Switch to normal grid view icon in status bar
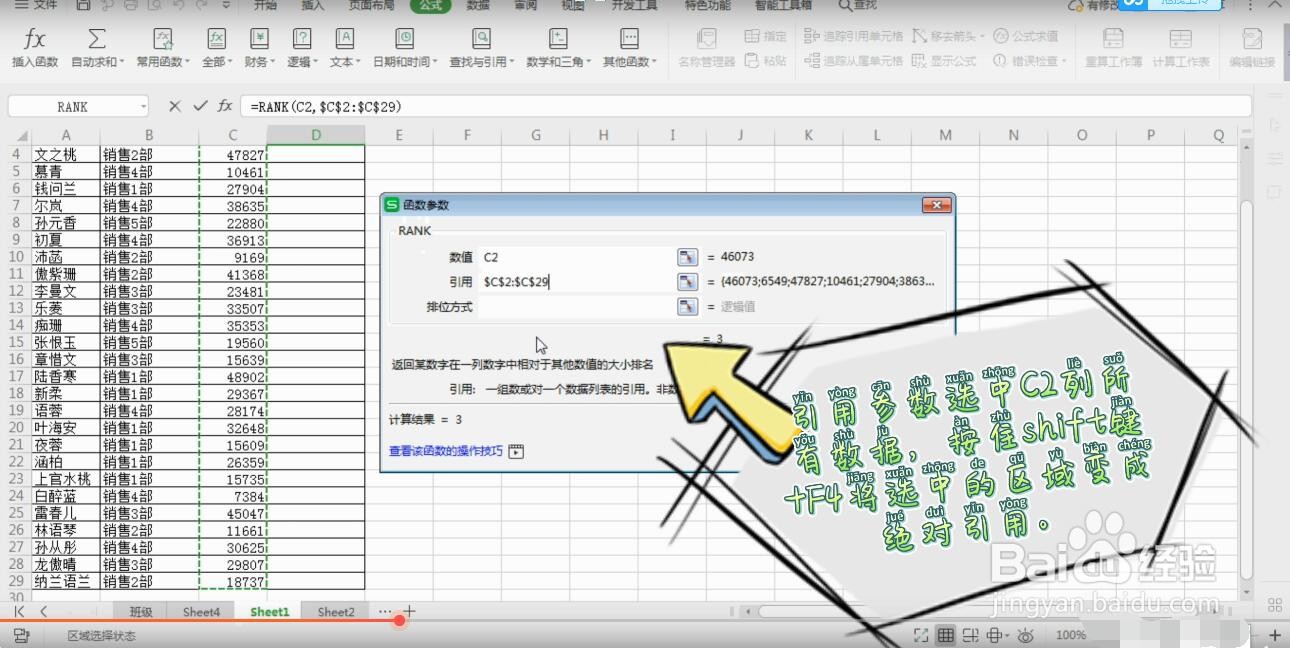1290x648 pixels. (946, 635)
